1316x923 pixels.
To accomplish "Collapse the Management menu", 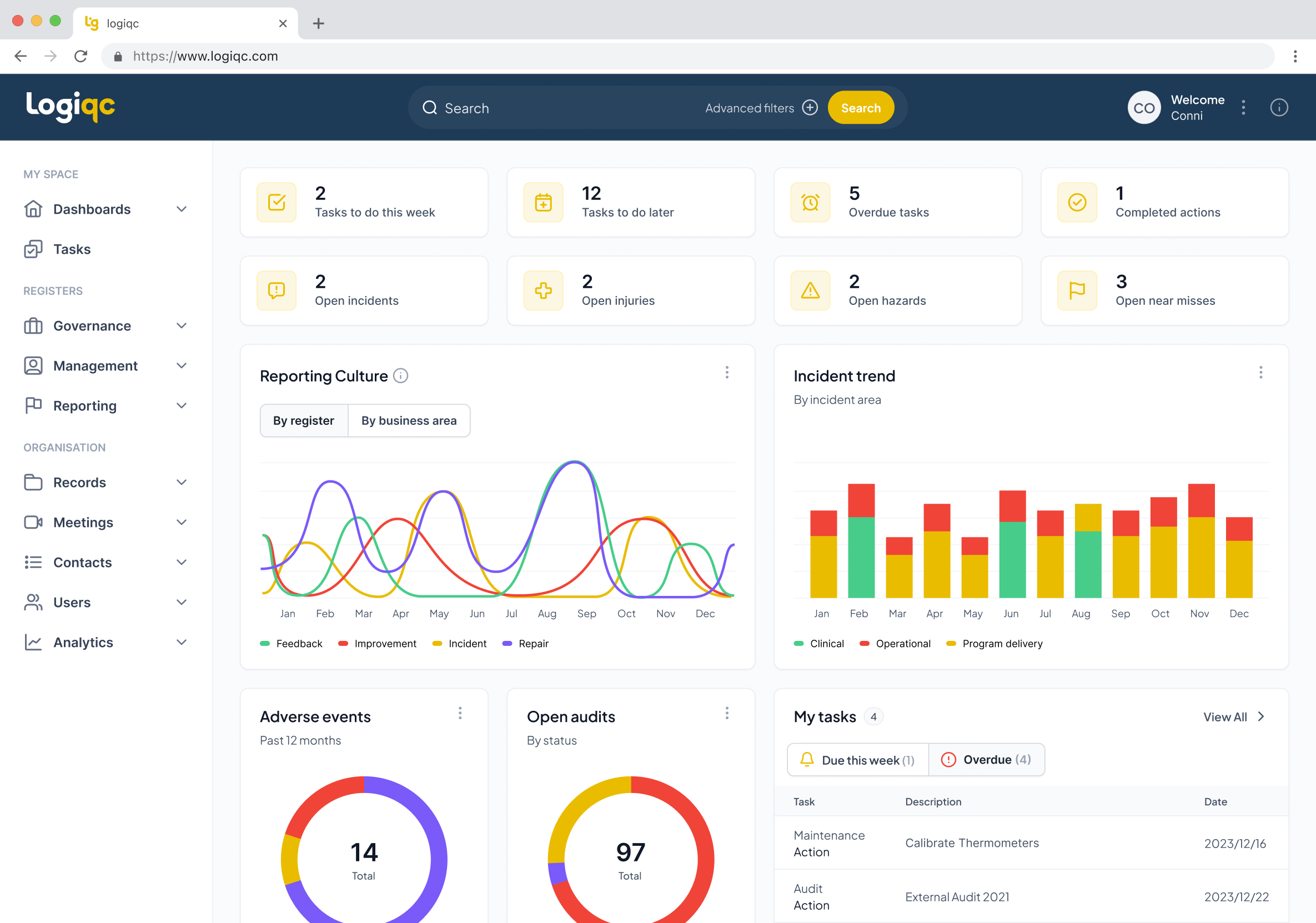I will coord(182,366).
